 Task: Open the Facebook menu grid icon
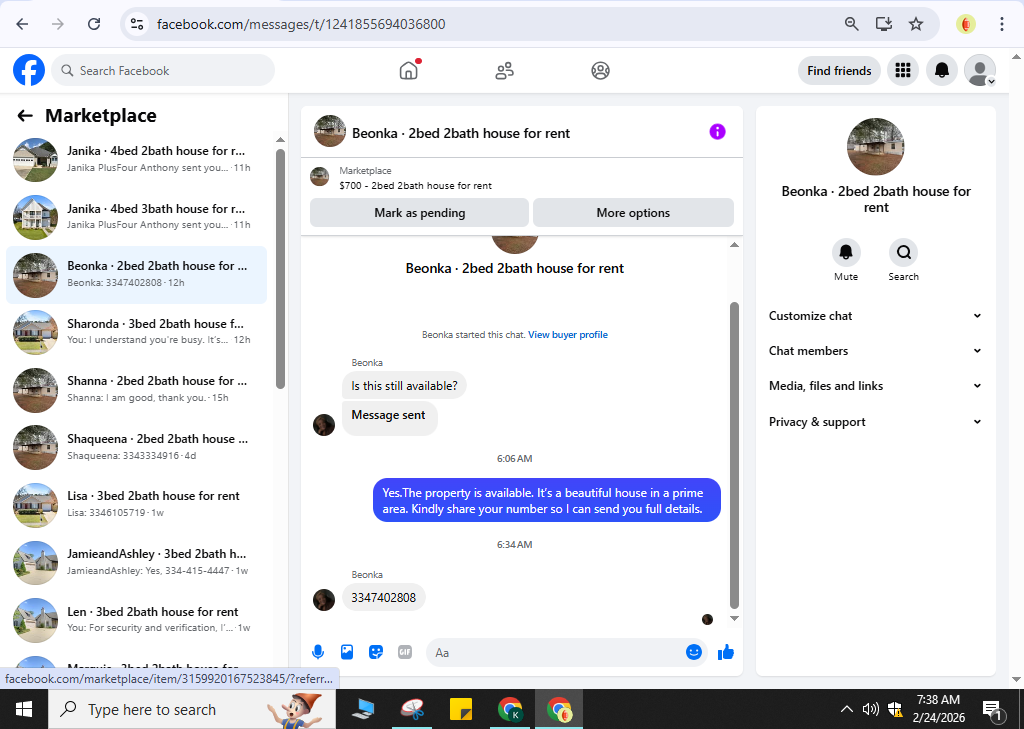coord(903,71)
